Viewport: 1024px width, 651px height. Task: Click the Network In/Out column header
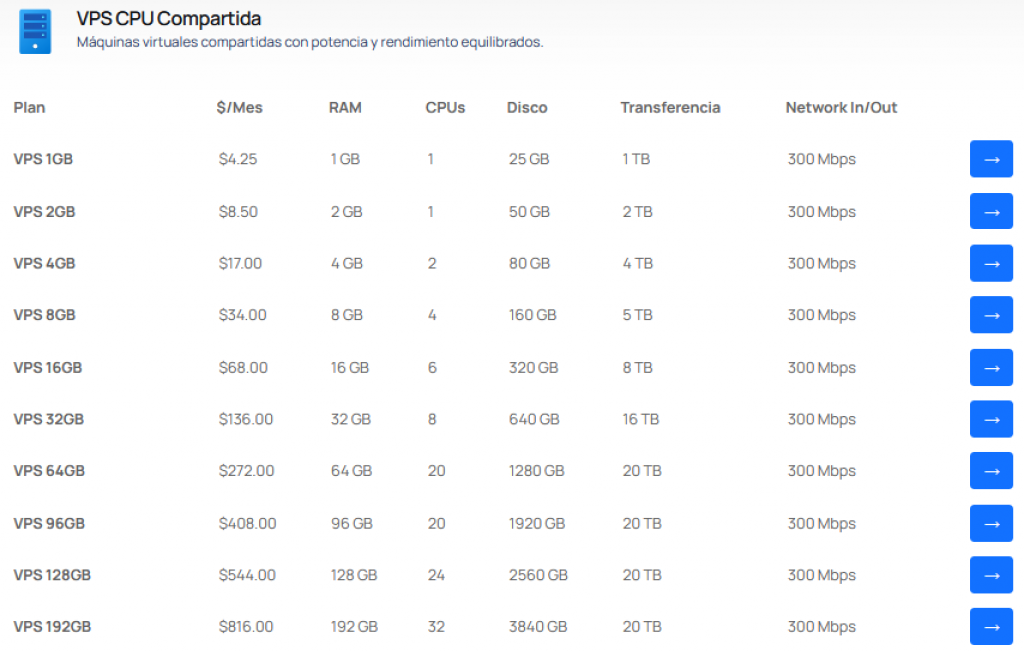click(x=841, y=108)
